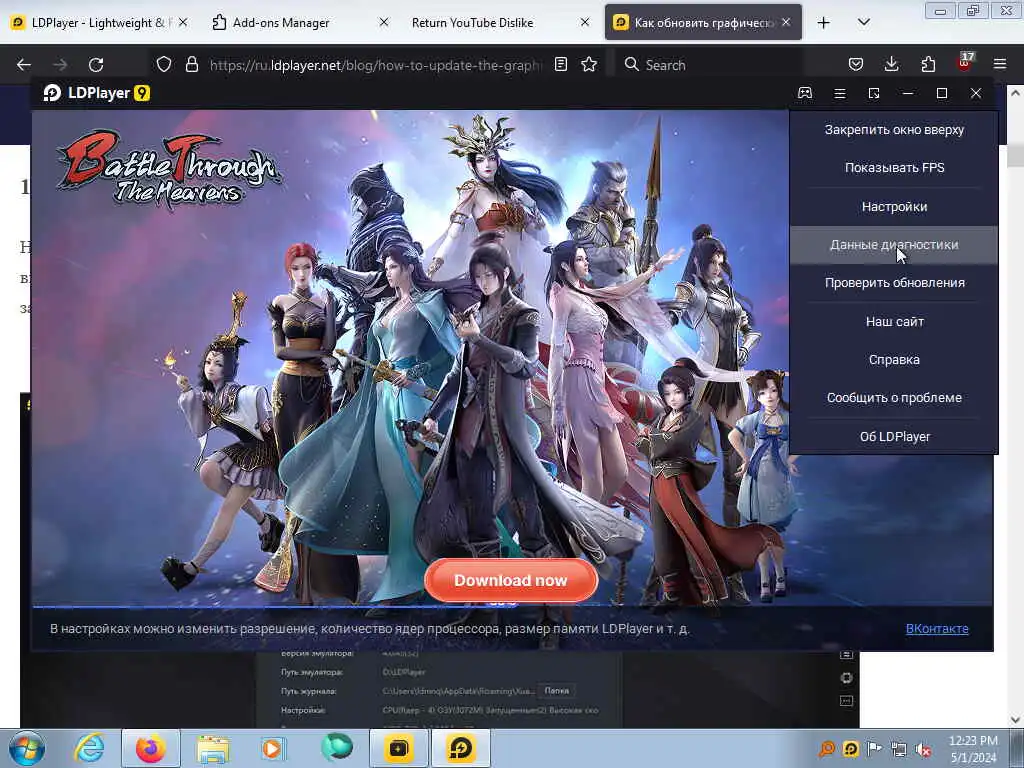Click the muted volume tray icon
This screenshot has height=768, width=1024.
point(923,750)
